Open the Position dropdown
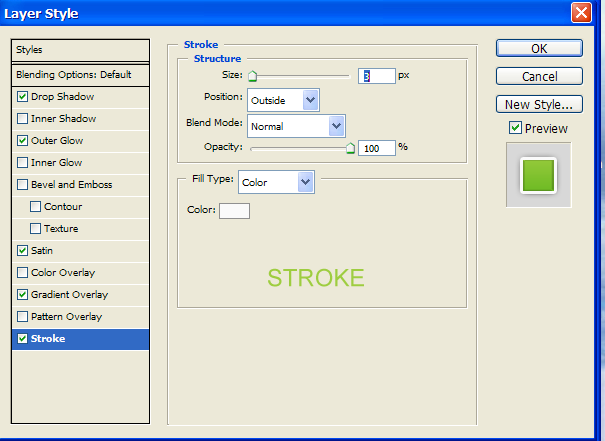Image resolution: width=605 pixels, height=441 pixels. coord(282,98)
